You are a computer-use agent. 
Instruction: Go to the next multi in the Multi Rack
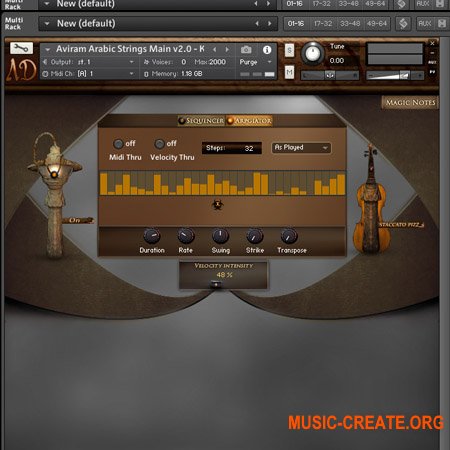click(269, 24)
